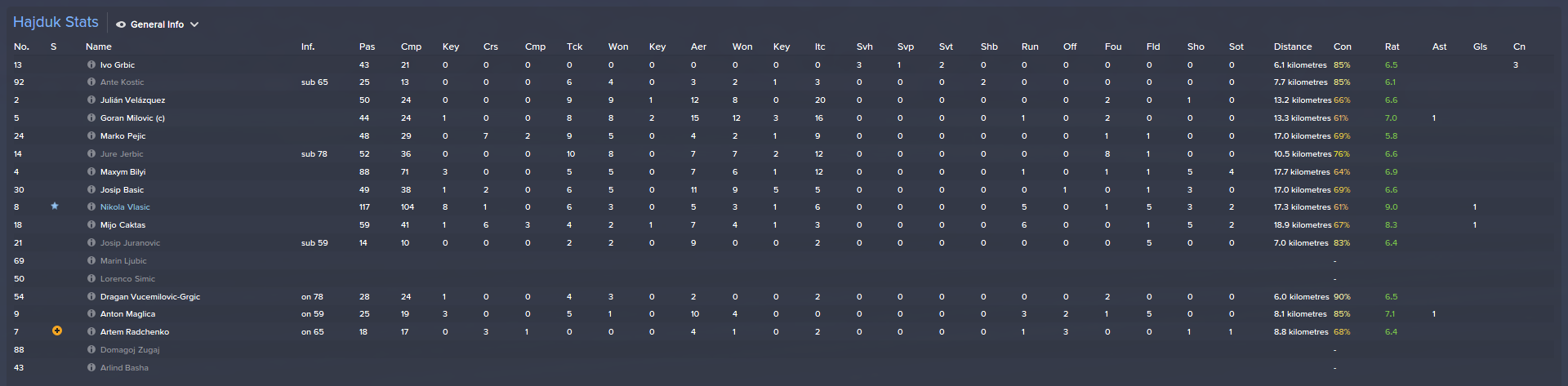
Task: Open player Julián Velázquez's profile
Action: [132, 100]
